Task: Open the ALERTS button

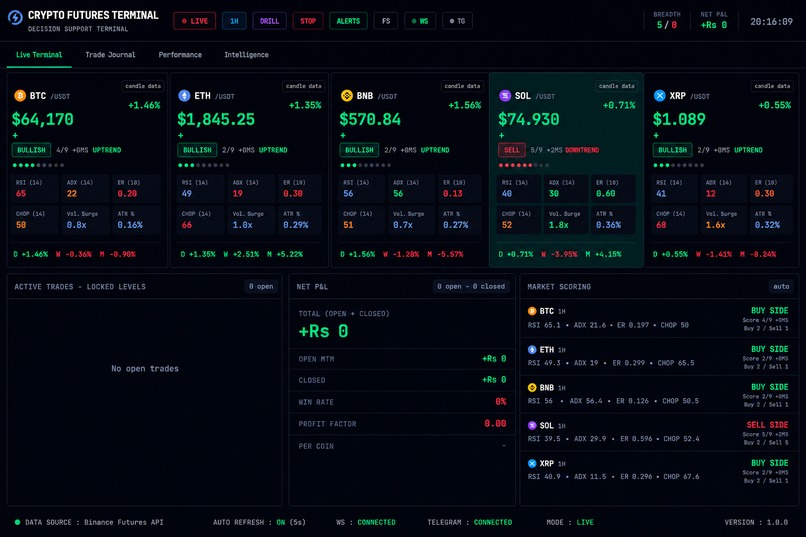Action: pyautogui.click(x=348, y=21)
